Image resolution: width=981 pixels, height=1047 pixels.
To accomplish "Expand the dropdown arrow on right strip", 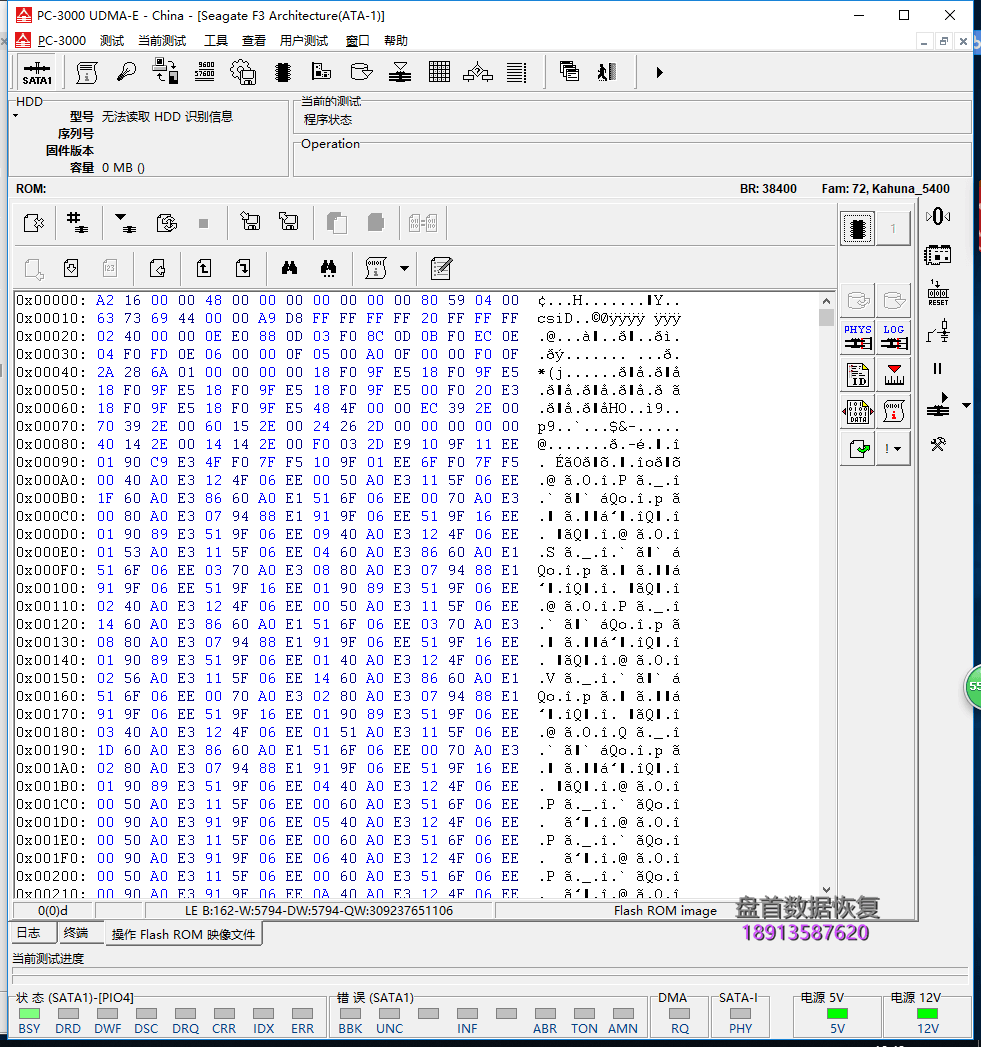I will click(x=966, y=405).
